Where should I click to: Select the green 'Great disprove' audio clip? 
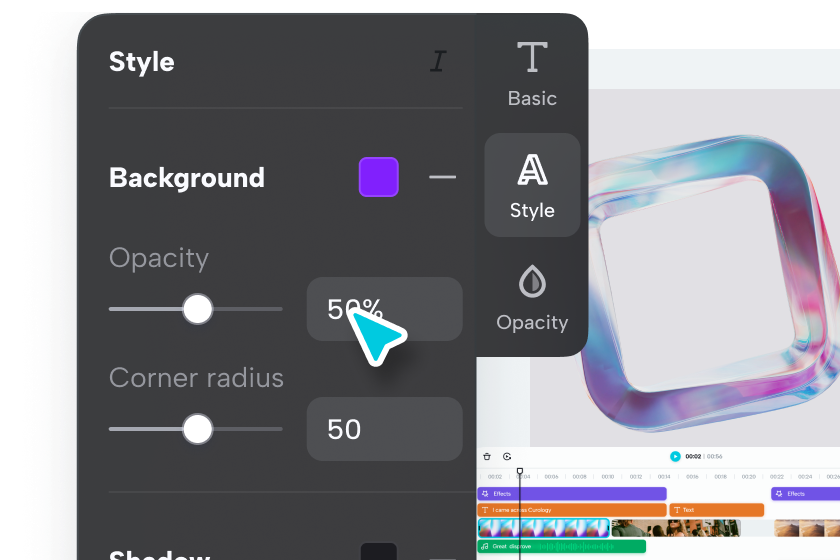click(561, 547)
